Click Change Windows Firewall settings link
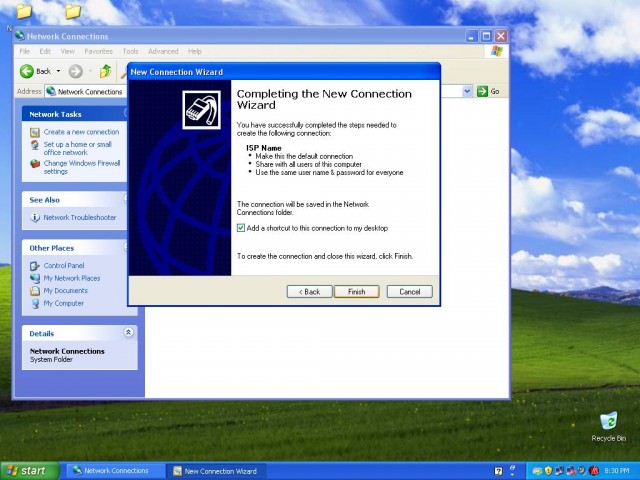 [x=82, y=167]
